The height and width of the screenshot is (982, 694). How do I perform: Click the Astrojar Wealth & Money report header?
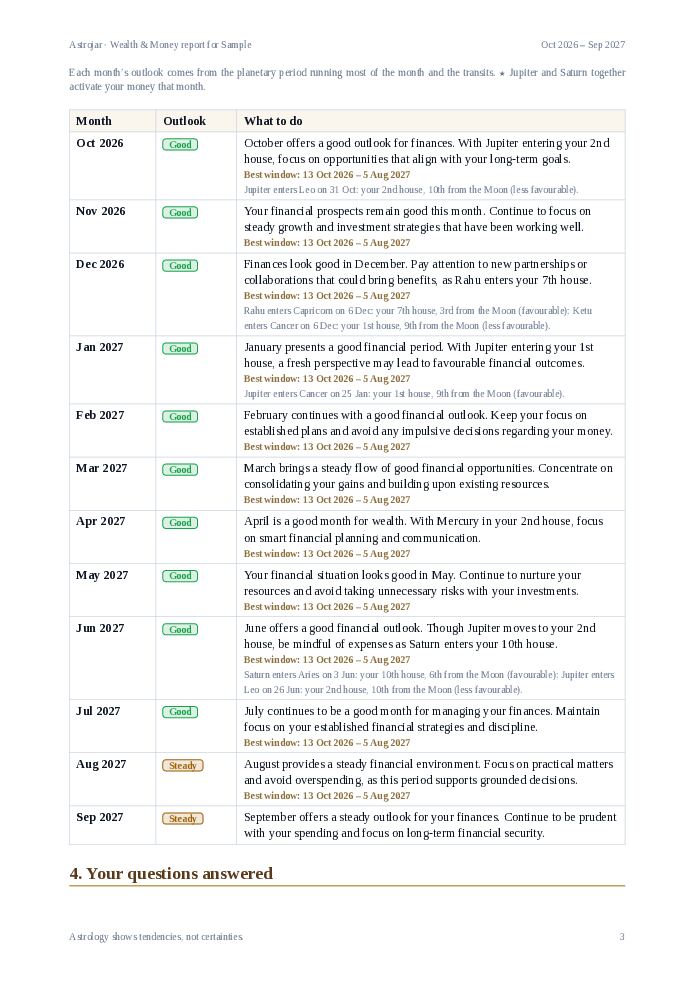(x=160, y=45)
